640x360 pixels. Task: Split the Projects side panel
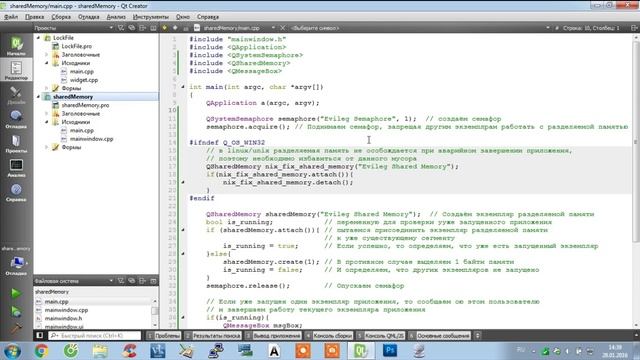coord(142,28)
